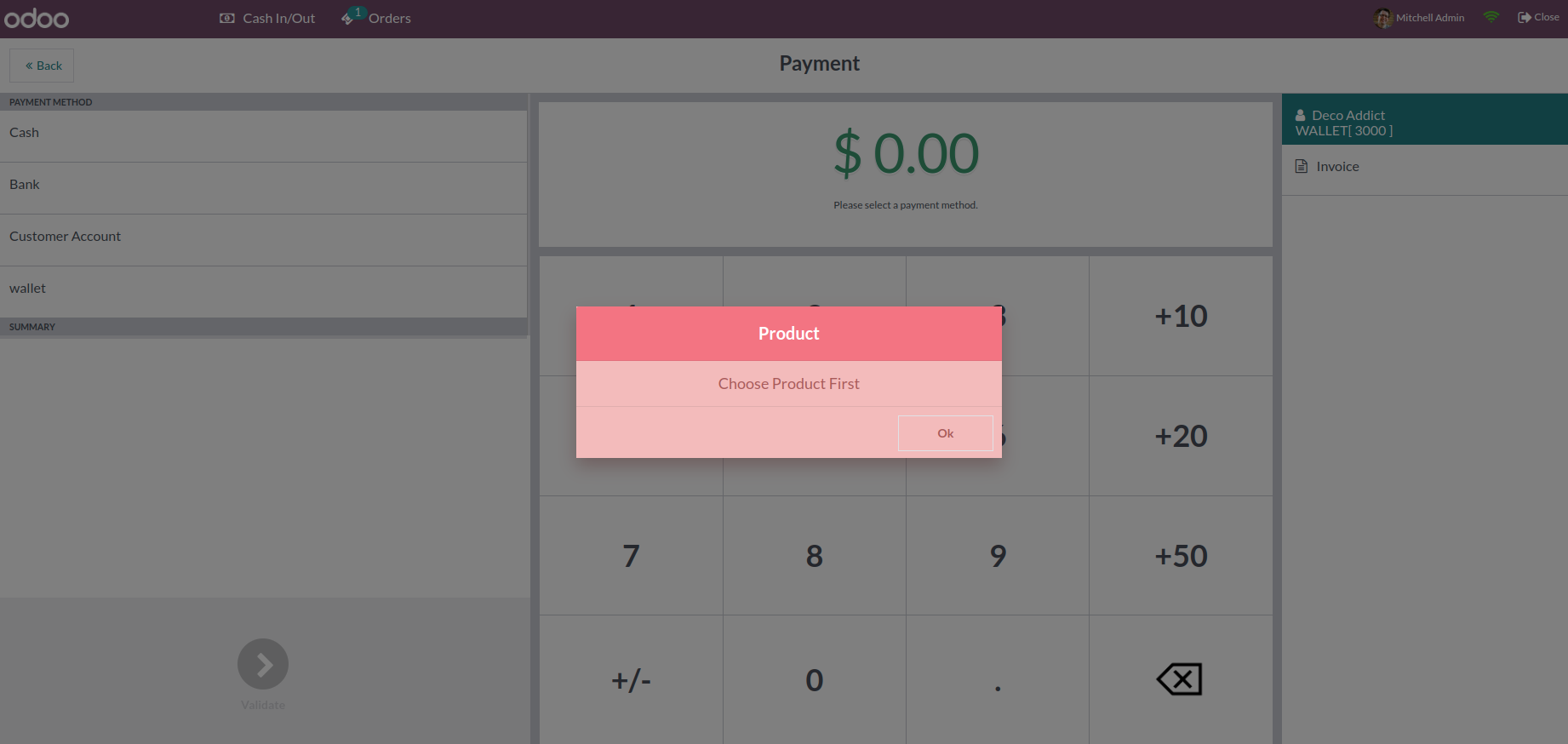Click the Odoo logo
The image size is (1568, 744).
37,19
